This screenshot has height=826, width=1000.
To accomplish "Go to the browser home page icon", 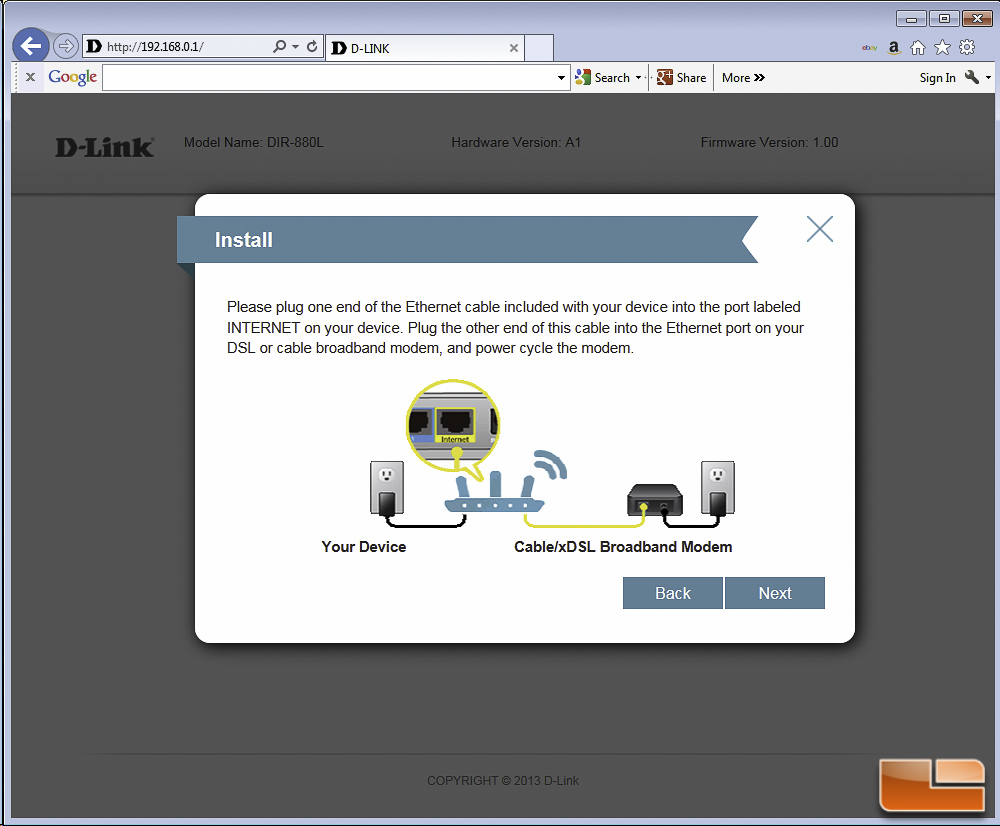I will click(918, 47).
